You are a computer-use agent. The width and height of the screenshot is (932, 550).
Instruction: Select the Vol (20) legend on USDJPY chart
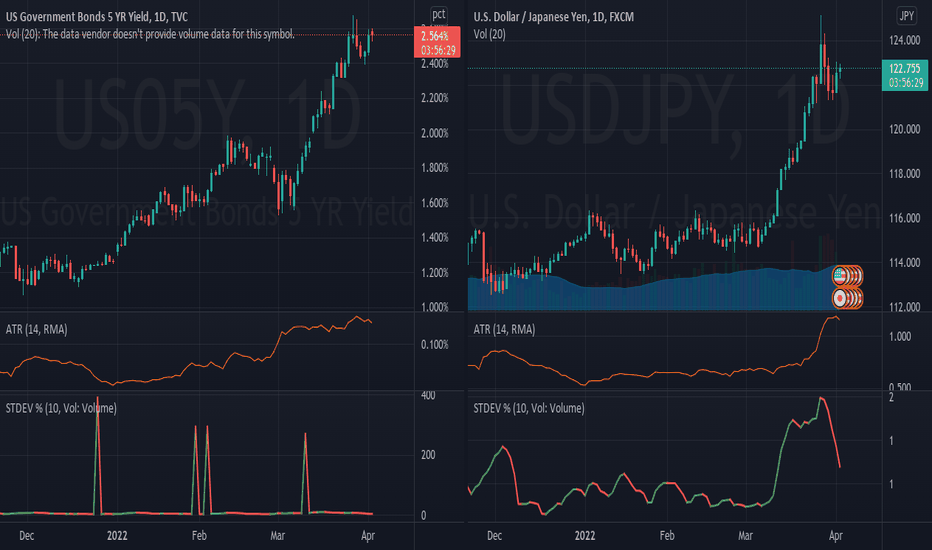pyautogui.click(x=490, y=34)
